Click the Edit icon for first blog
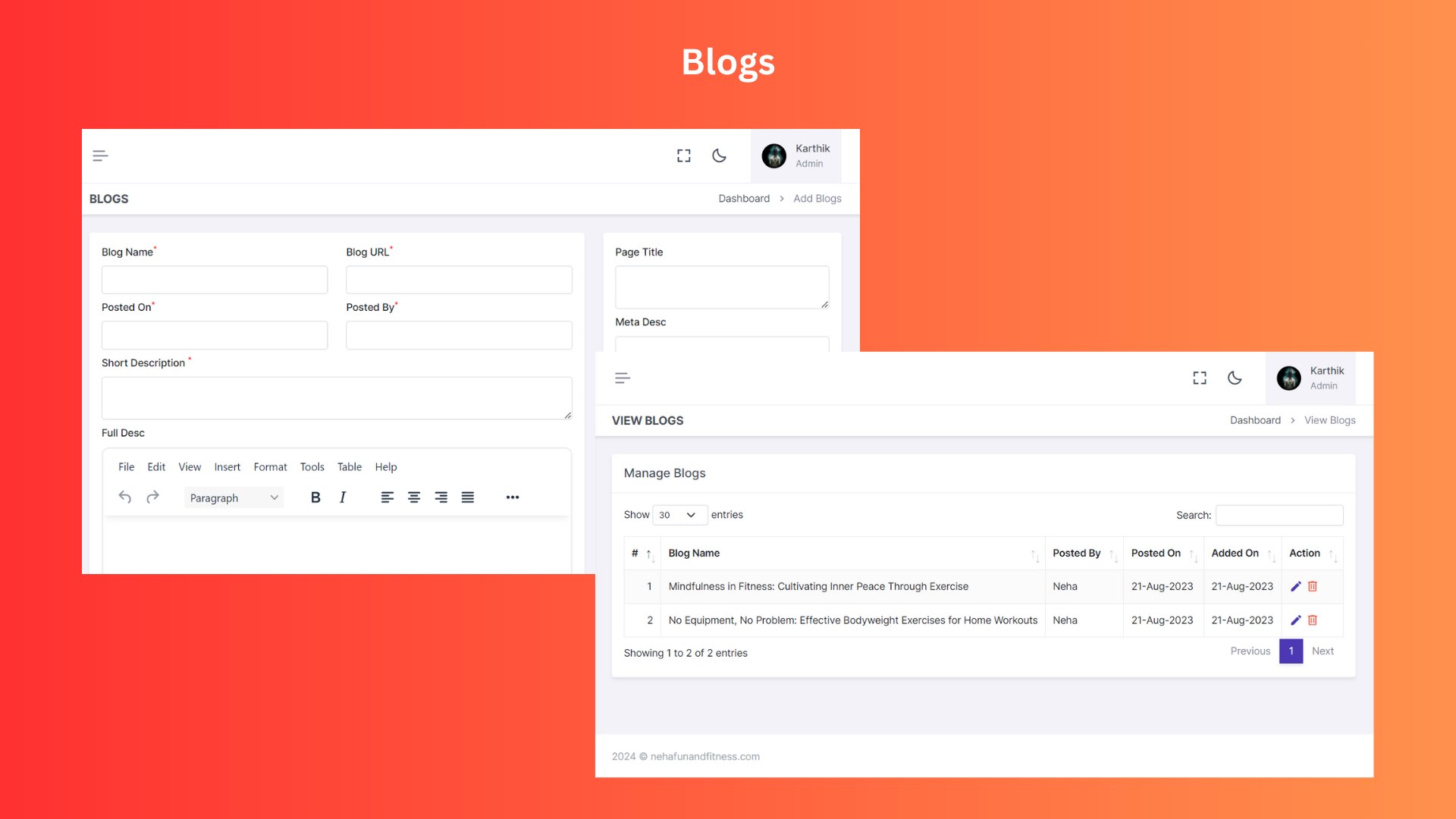 1295,586
